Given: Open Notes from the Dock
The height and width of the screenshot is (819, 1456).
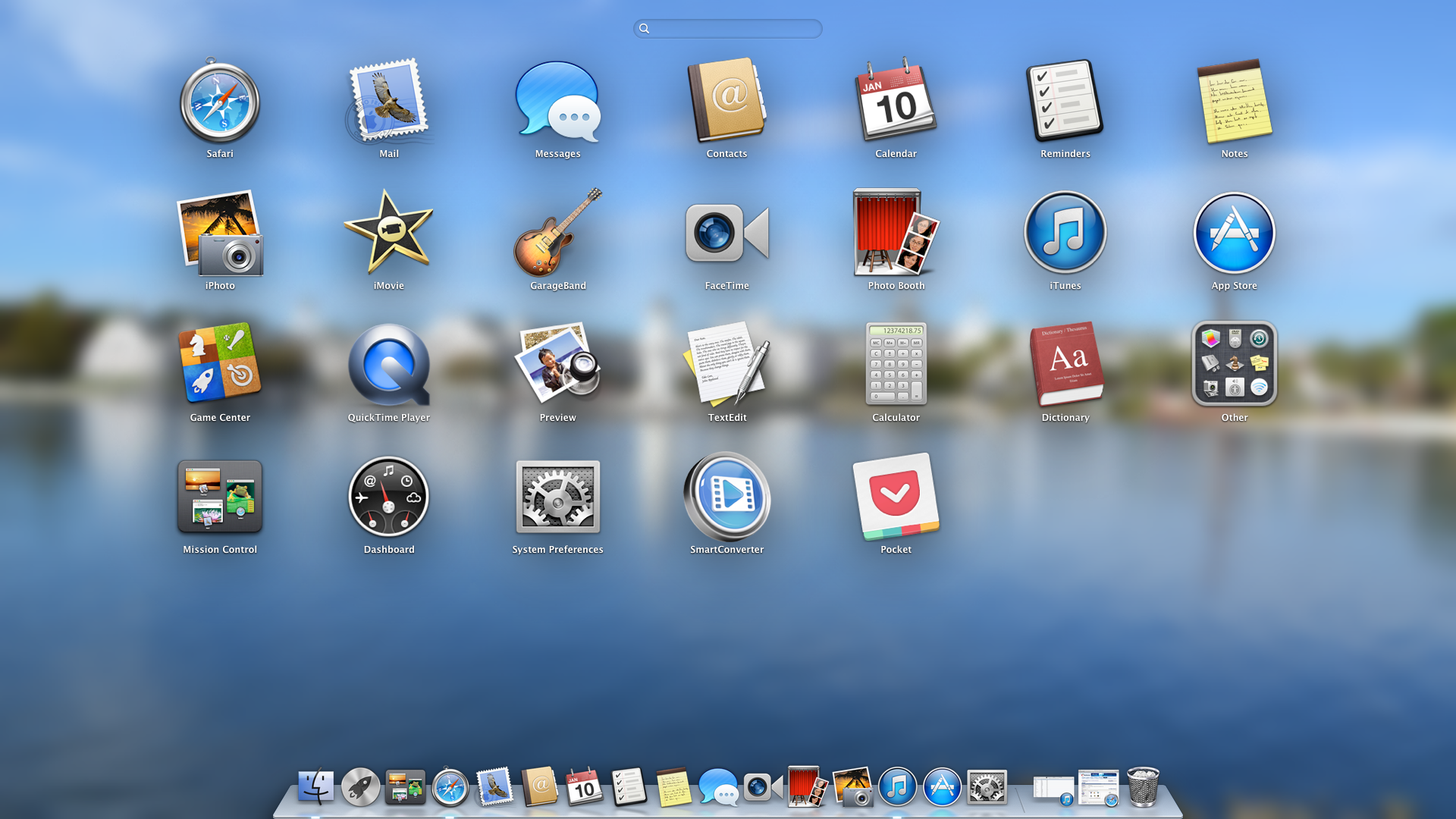Looking at the screenshot, I should [673, 787].
